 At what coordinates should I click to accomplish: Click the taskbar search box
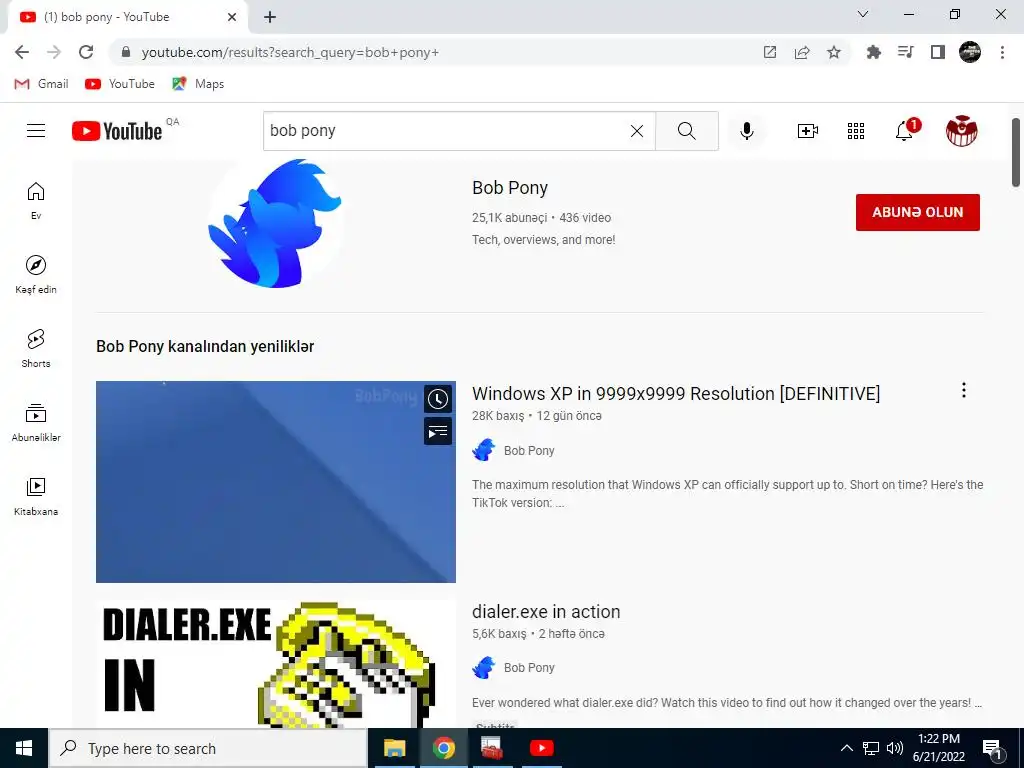tap(208, 748)
